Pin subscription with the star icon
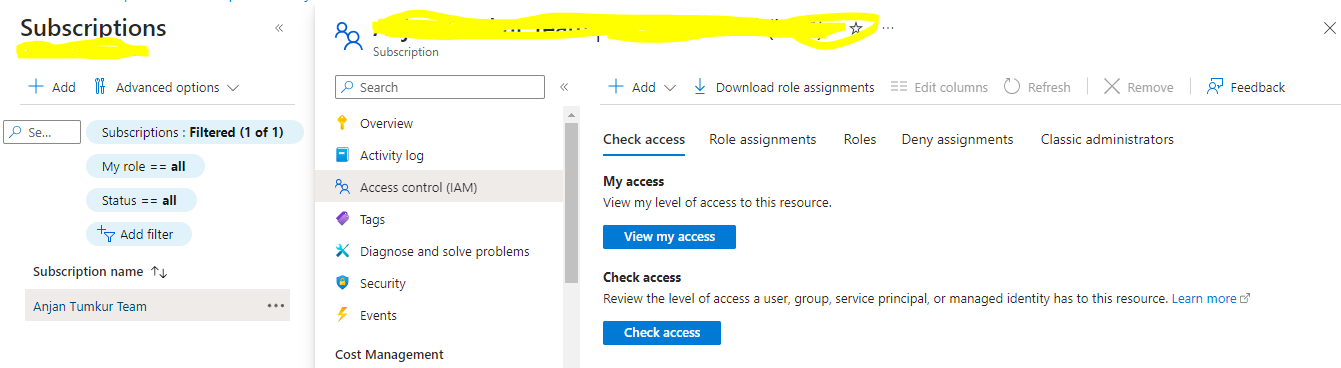Image resolution: width=1341 pixels, height=368 pixels. pos(855,28)
